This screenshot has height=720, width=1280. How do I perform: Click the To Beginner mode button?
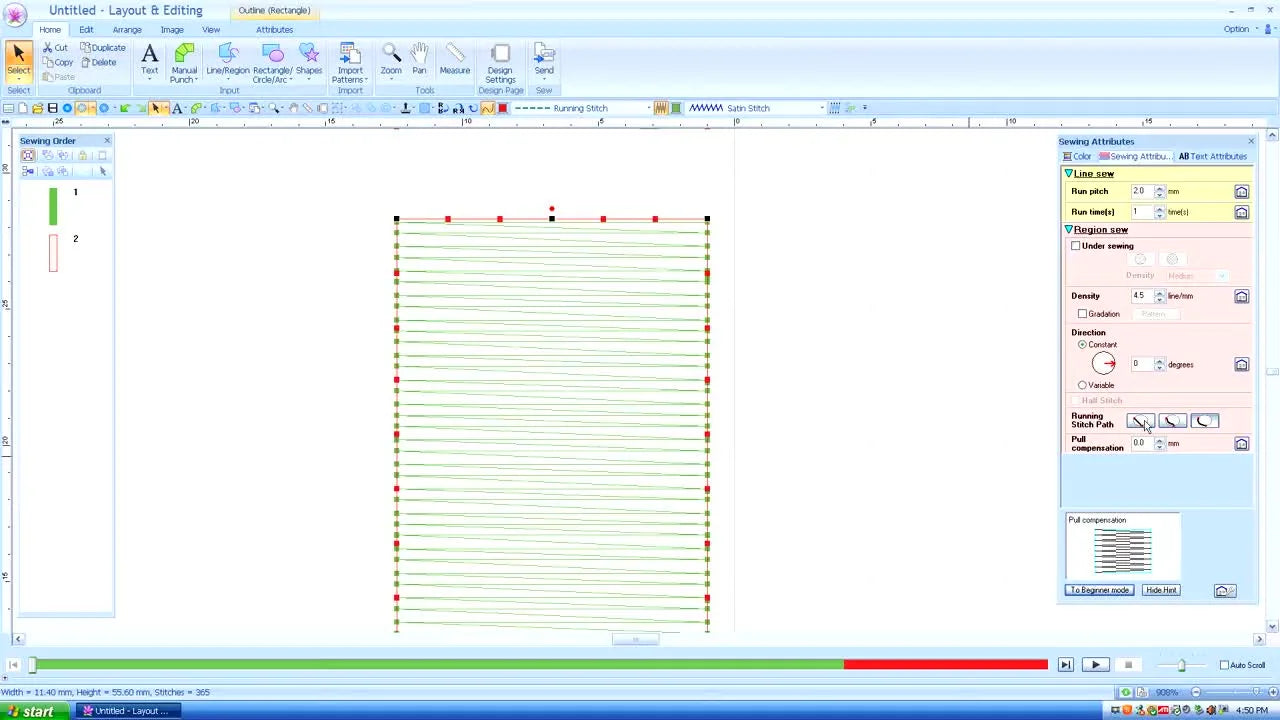click(1099, 590)
